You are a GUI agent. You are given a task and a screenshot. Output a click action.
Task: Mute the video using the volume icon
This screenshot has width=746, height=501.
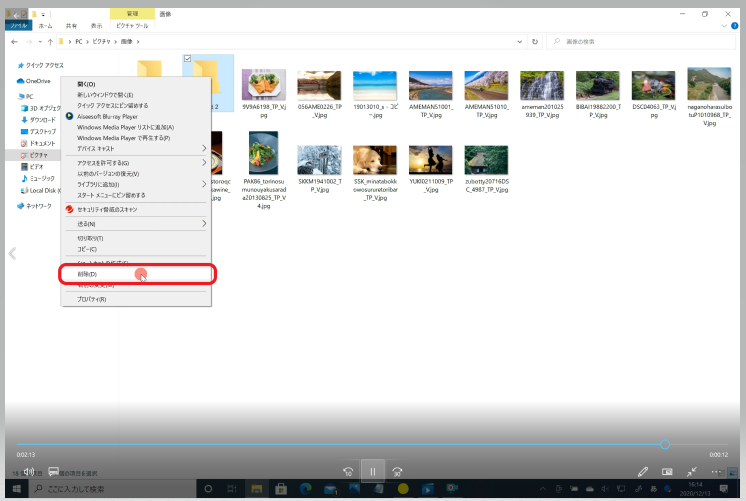[x=29, y=471]
